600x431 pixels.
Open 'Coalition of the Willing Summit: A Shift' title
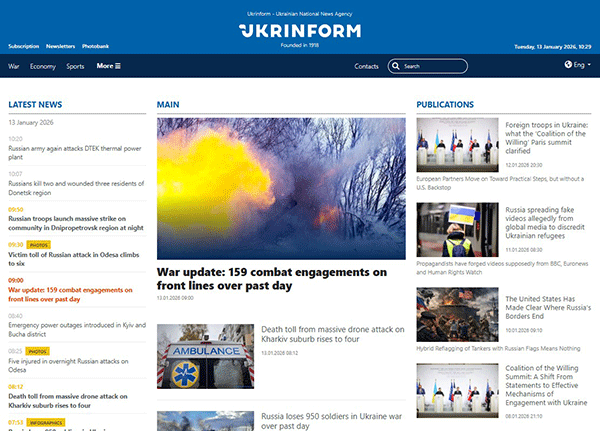pyautogui.click(x=546, y=385)
